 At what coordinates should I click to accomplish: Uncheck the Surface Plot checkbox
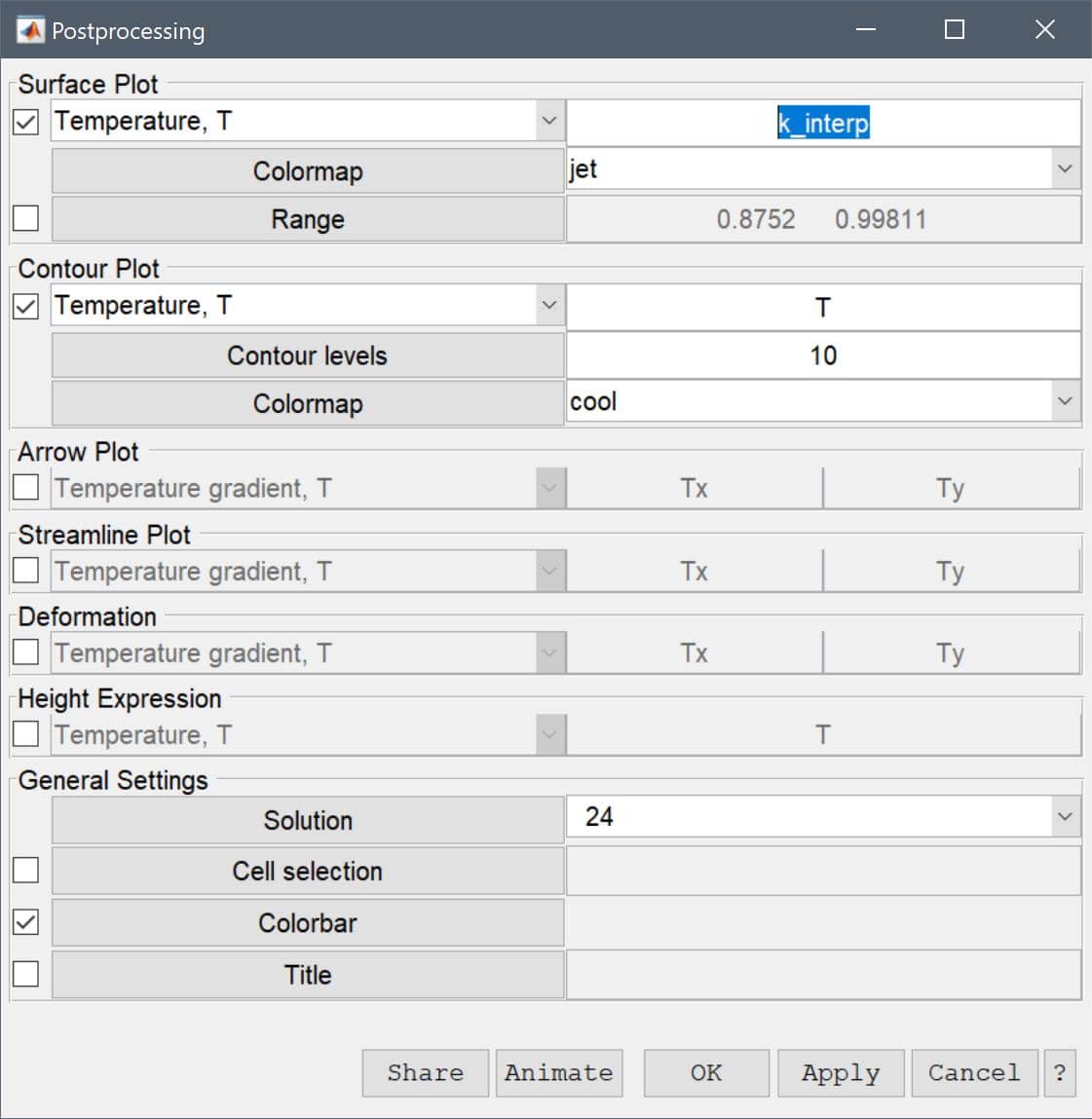tap(25, 122)
